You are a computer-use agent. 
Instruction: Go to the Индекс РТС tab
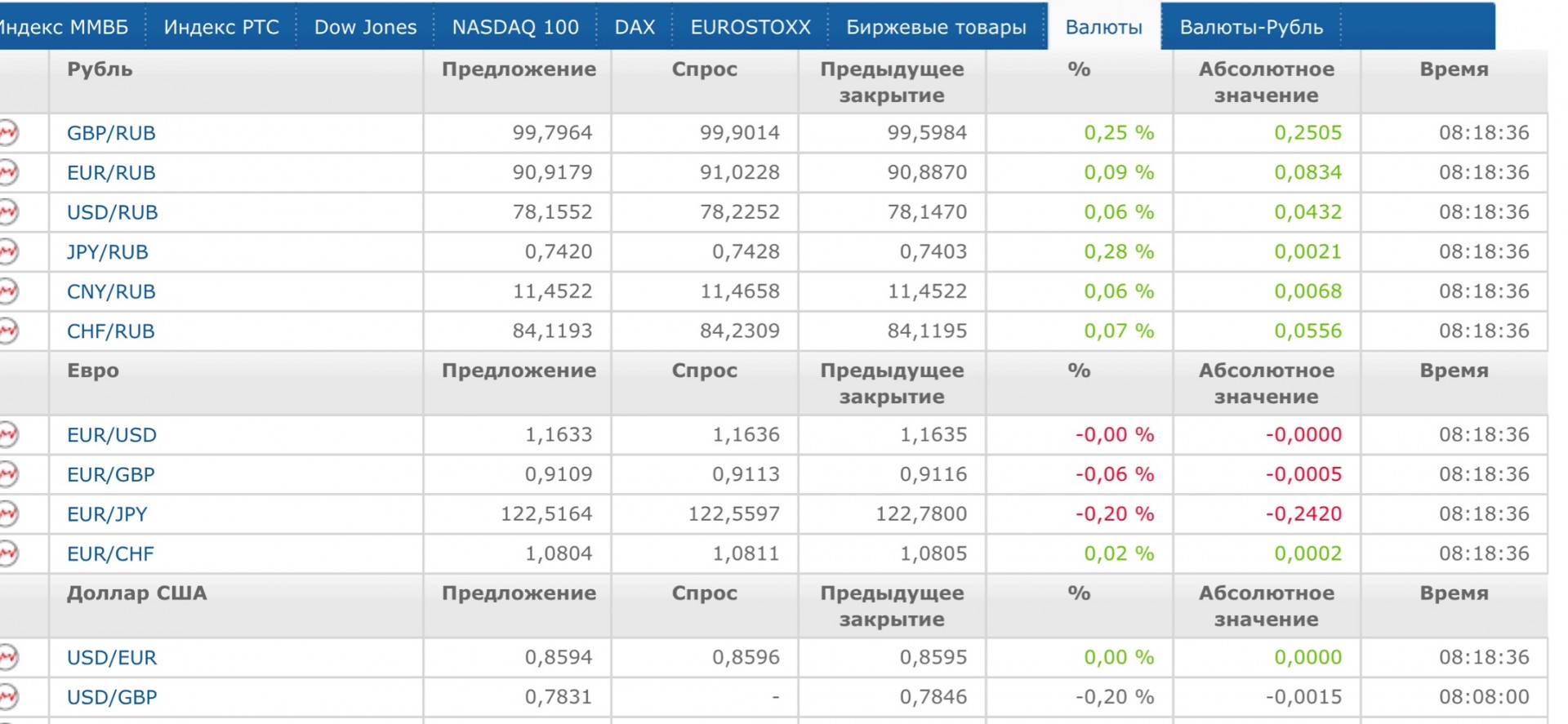tap(221, 27)
